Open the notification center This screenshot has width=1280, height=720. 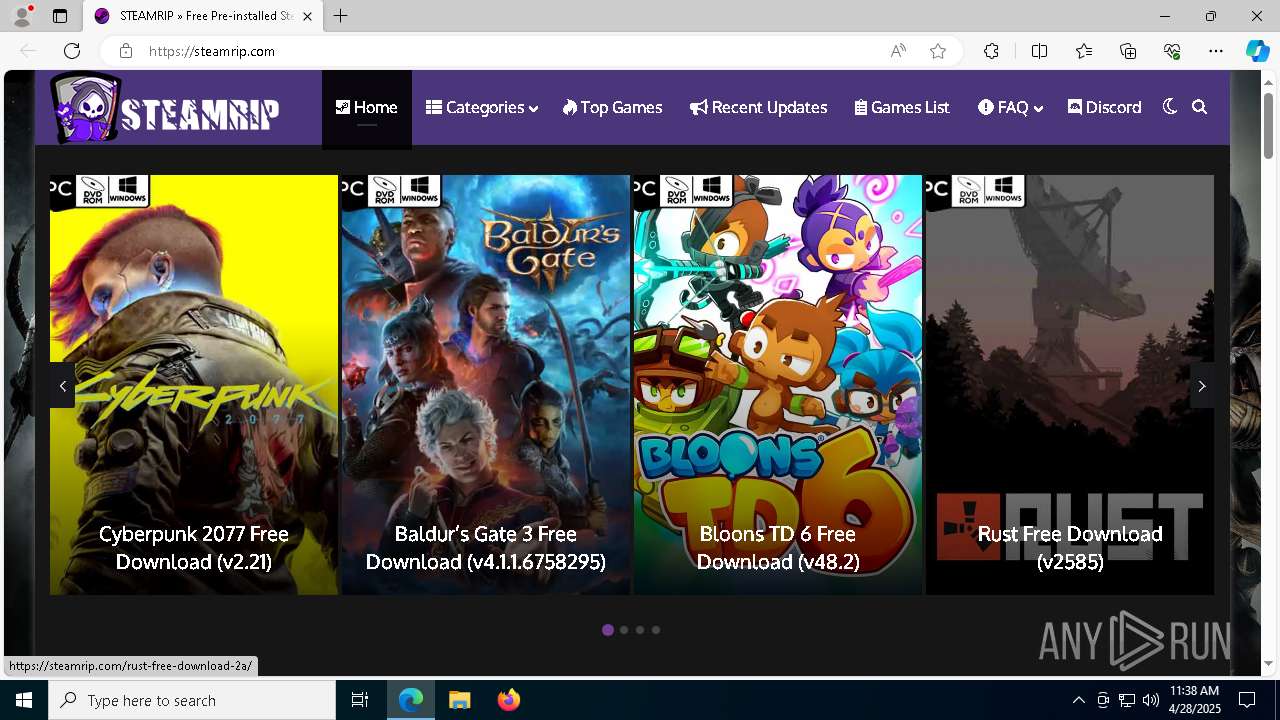click(x=1247, y=700)
